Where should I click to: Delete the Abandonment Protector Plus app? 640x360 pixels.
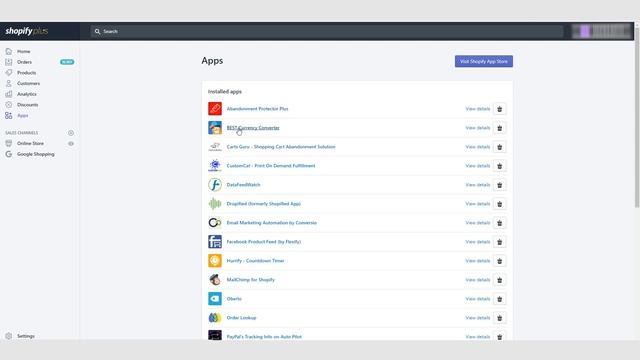coord(499,109)
